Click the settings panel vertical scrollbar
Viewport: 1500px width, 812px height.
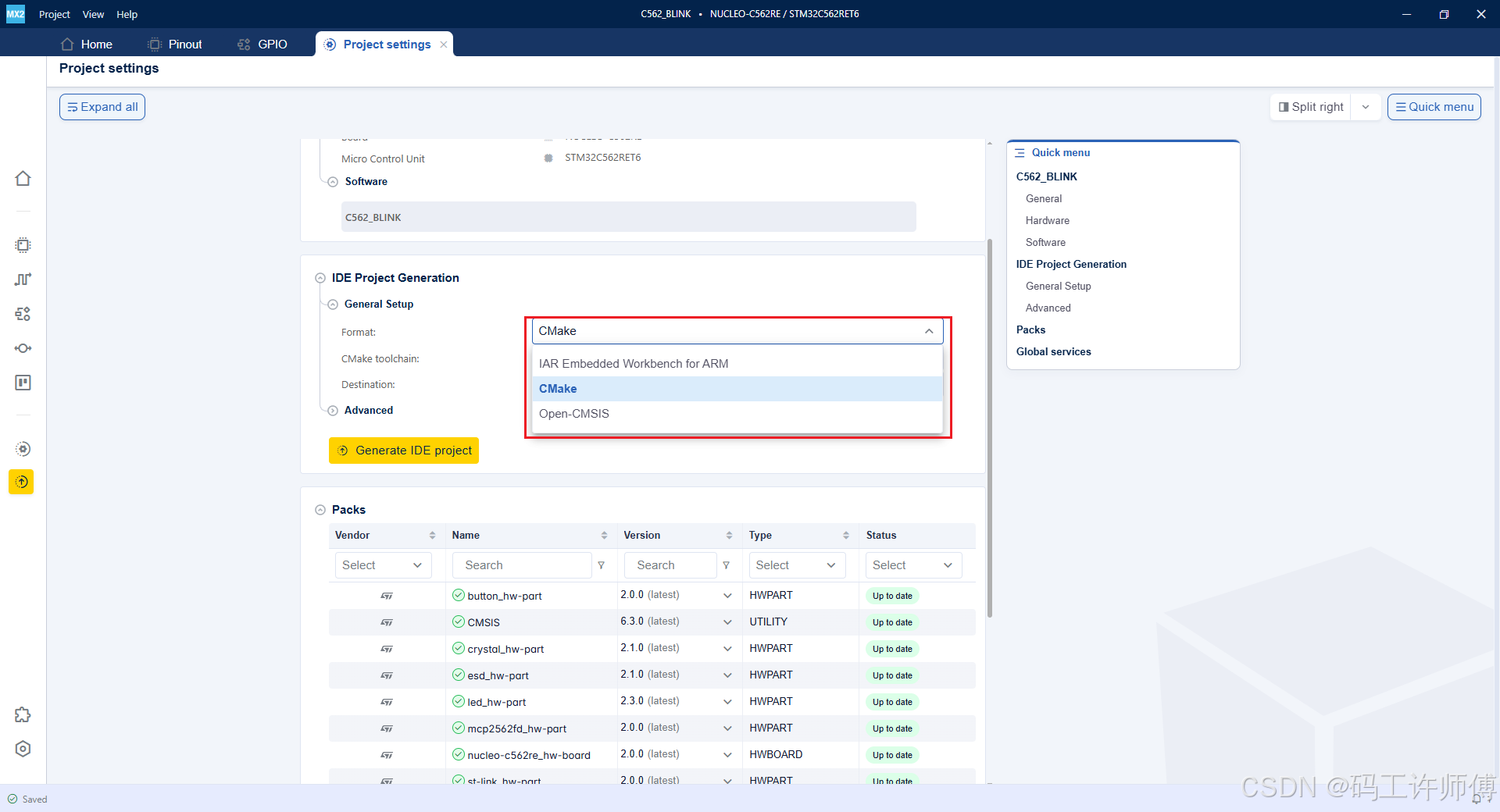(990, 428)
